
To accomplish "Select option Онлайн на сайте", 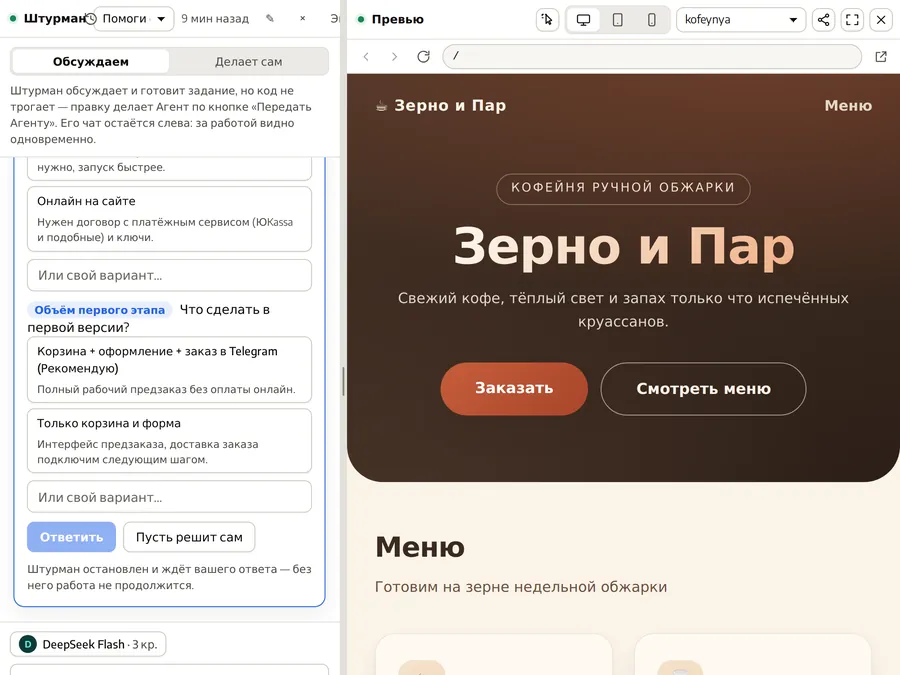I will pyautogui.click(x=169, y=219).
